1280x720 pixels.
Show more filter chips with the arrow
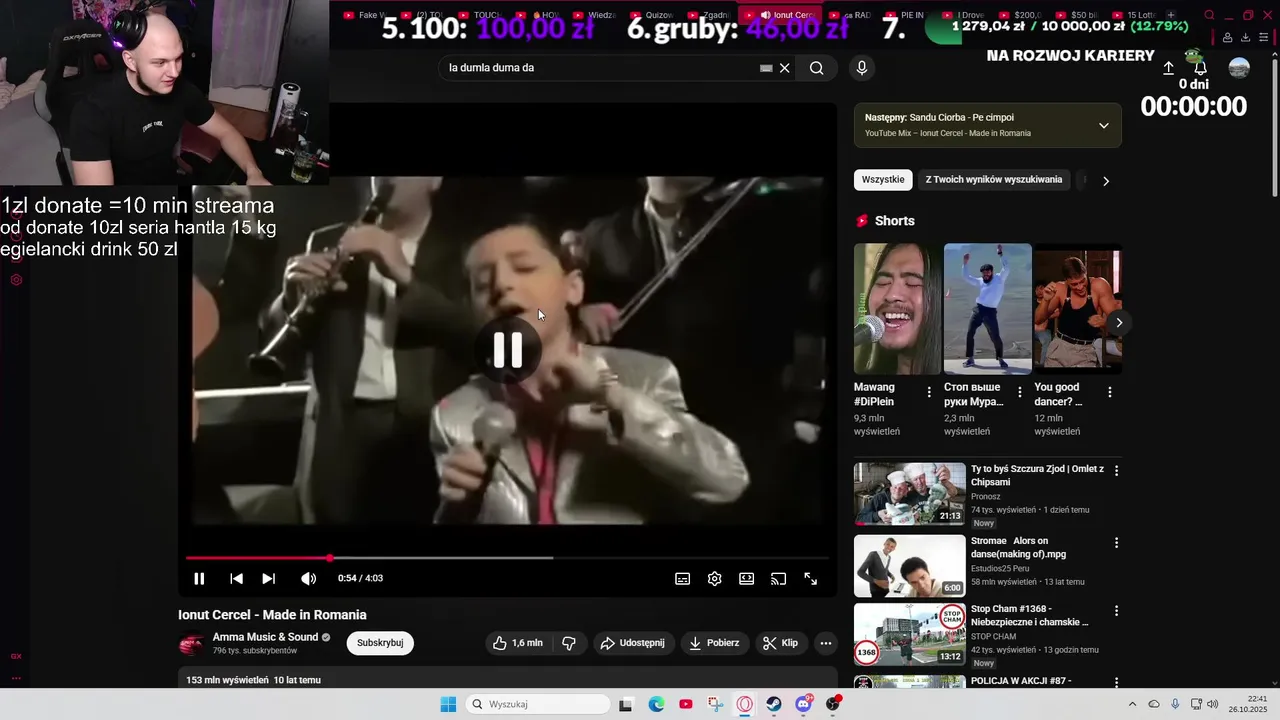coord(1106,181)
